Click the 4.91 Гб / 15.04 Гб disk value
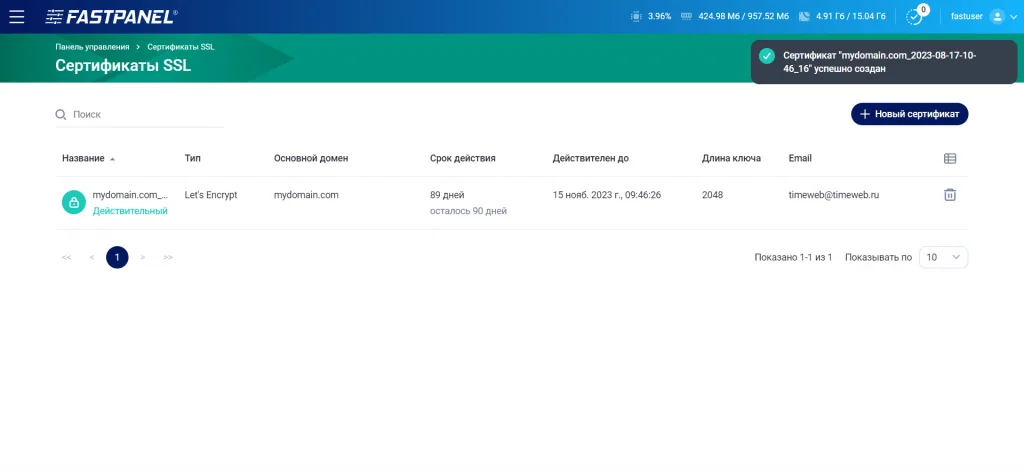The image size is (1024, 471). (853, 16)
